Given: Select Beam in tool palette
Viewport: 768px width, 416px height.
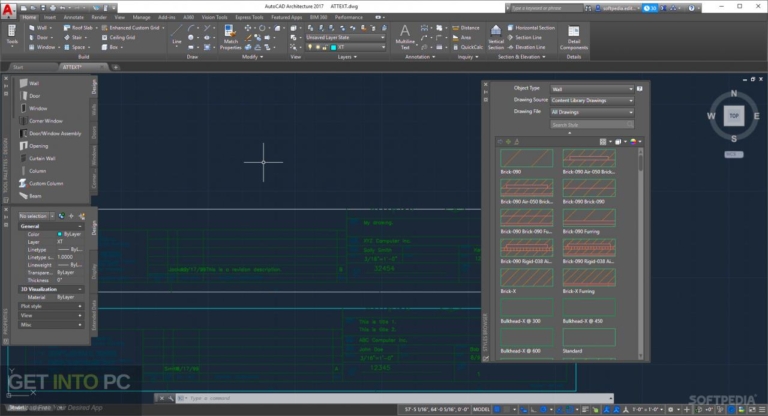Looking at the screenshot, I should (30, 196).
